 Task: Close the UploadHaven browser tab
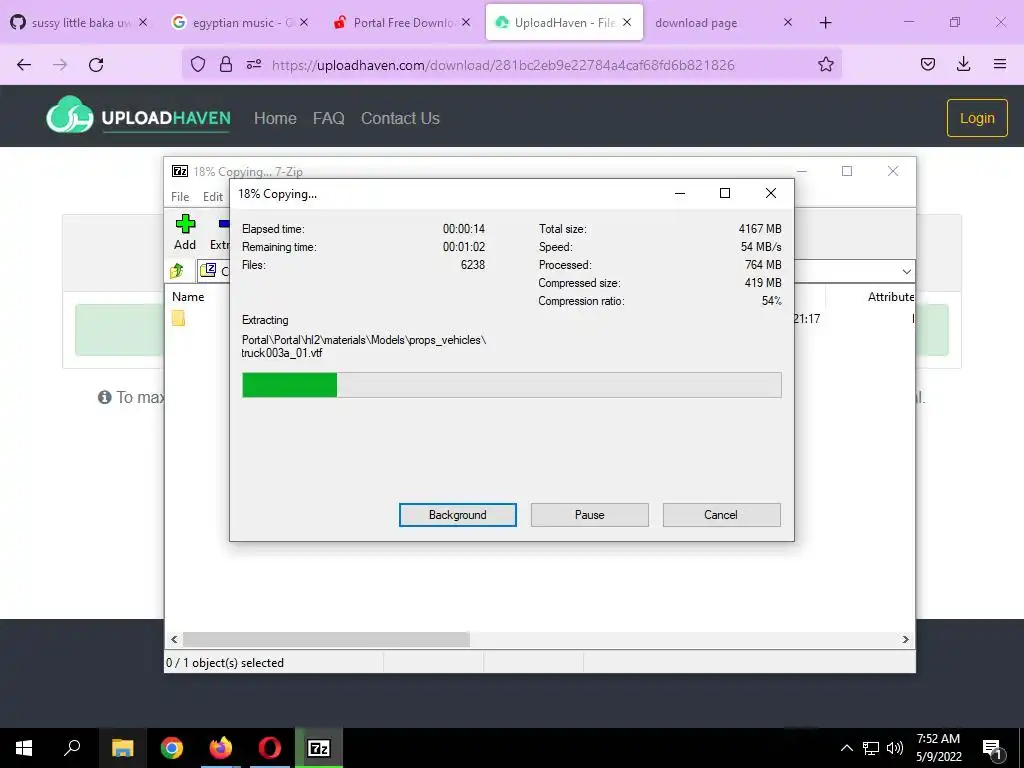[627, 22]
